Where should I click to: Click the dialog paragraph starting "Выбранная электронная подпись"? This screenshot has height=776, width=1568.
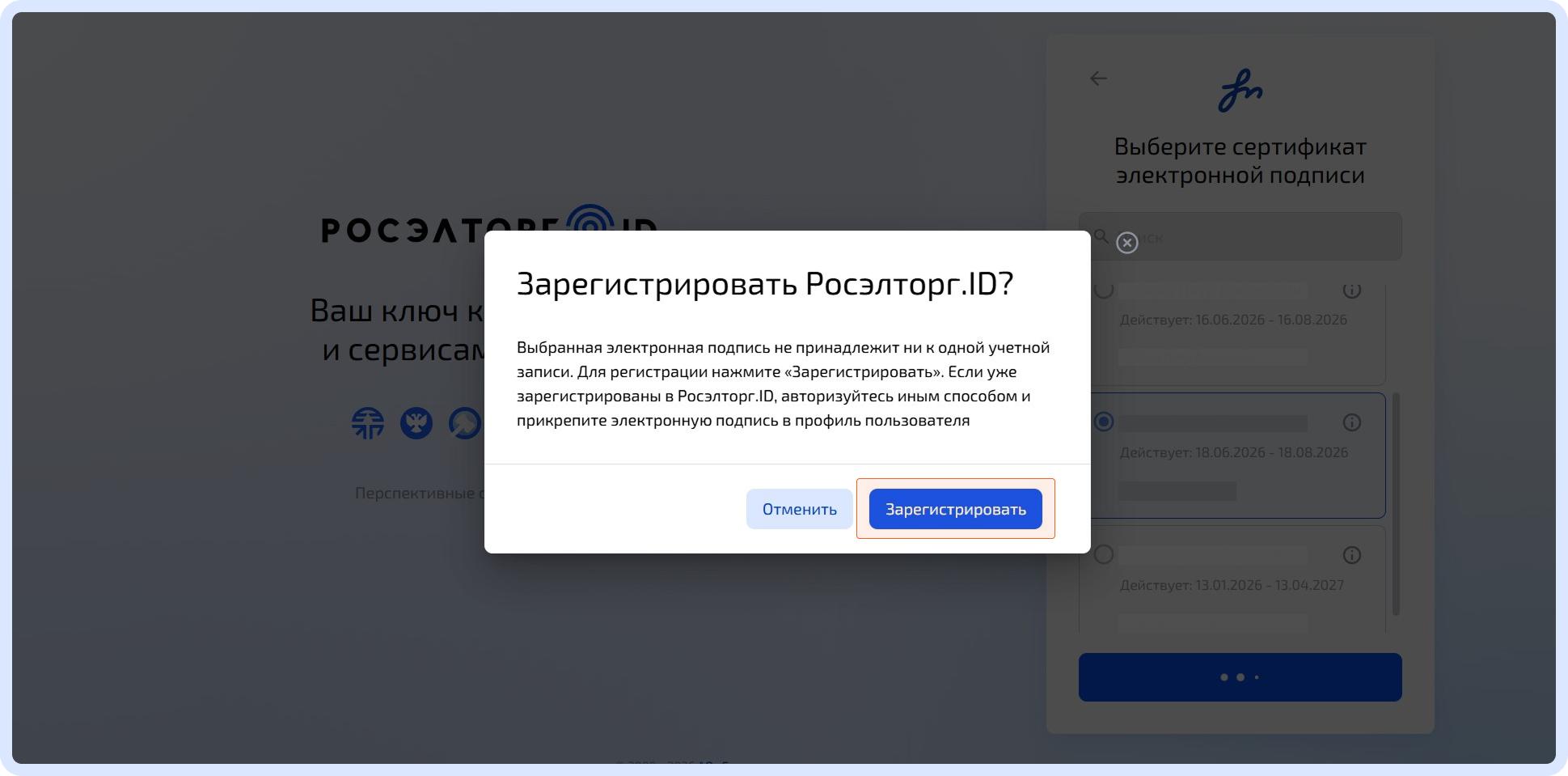(784, 384)
